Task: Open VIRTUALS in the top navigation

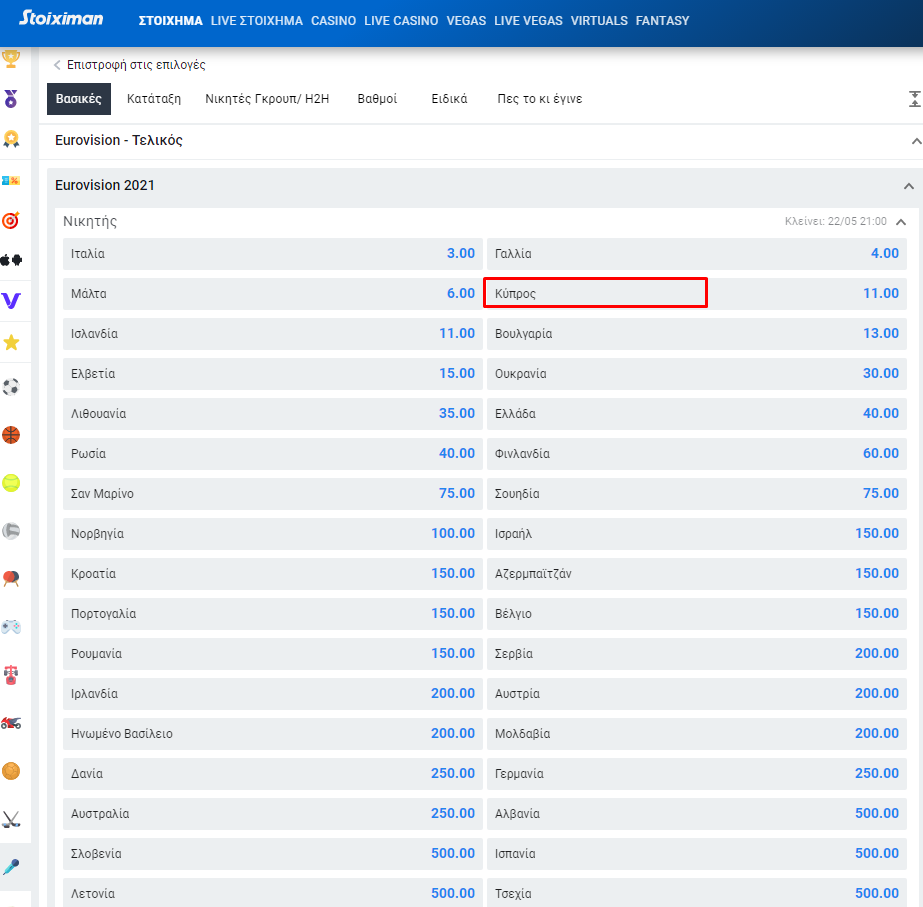Action: coord(599,21)
